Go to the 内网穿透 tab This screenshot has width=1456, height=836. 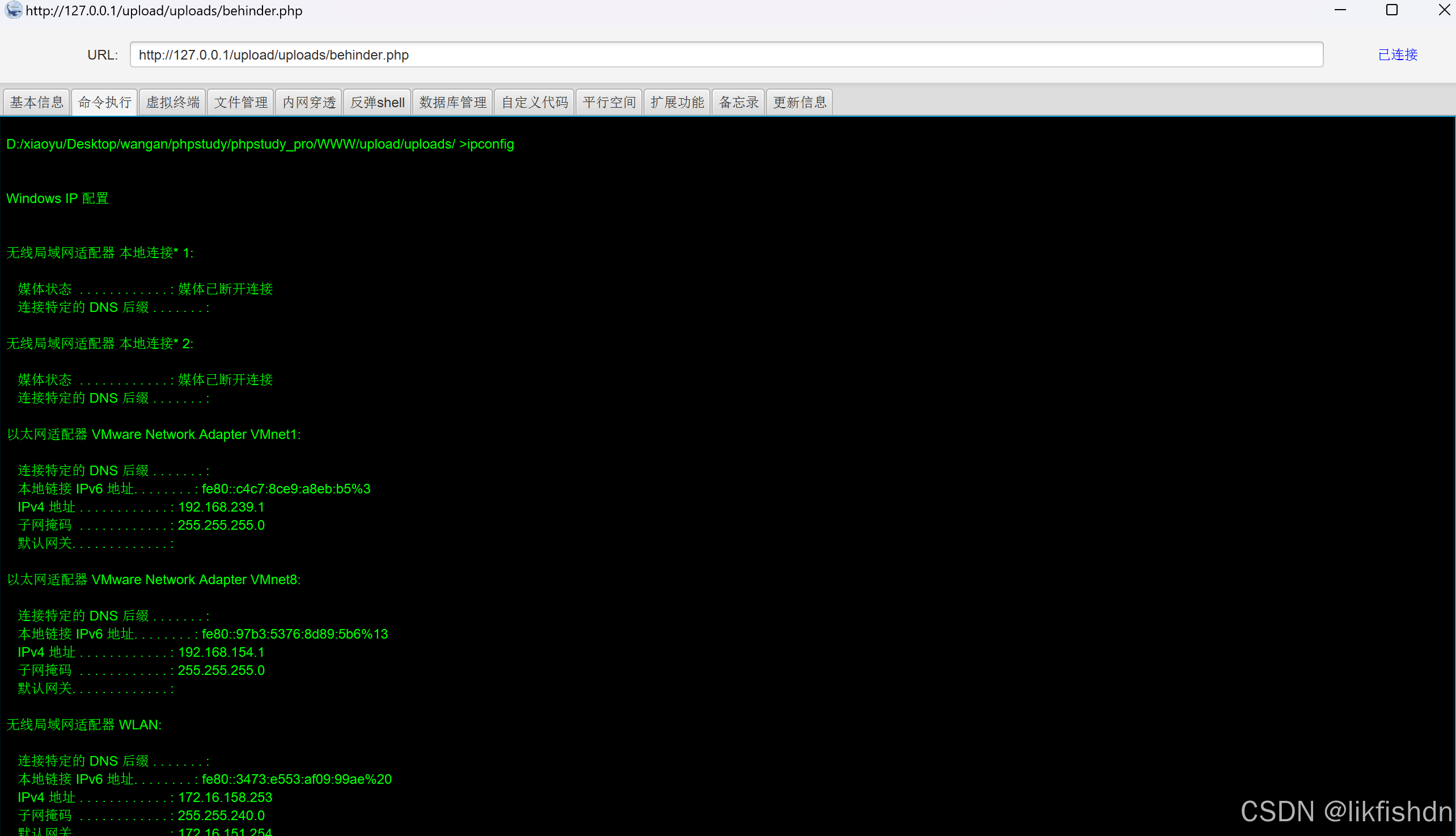click(x=309, y=102)
